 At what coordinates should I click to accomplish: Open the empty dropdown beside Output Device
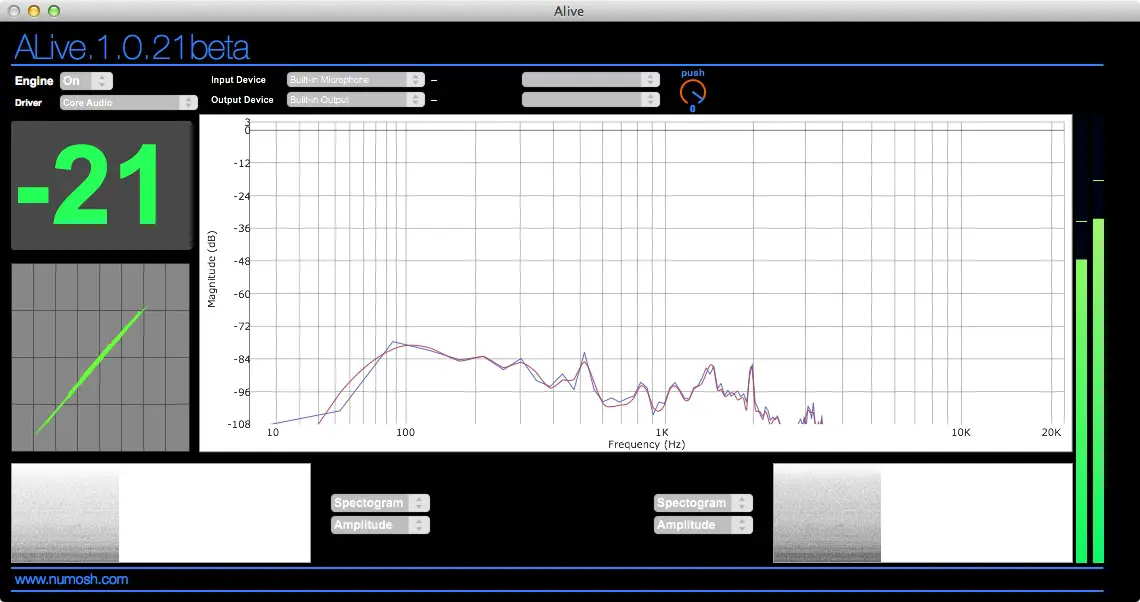590,100
